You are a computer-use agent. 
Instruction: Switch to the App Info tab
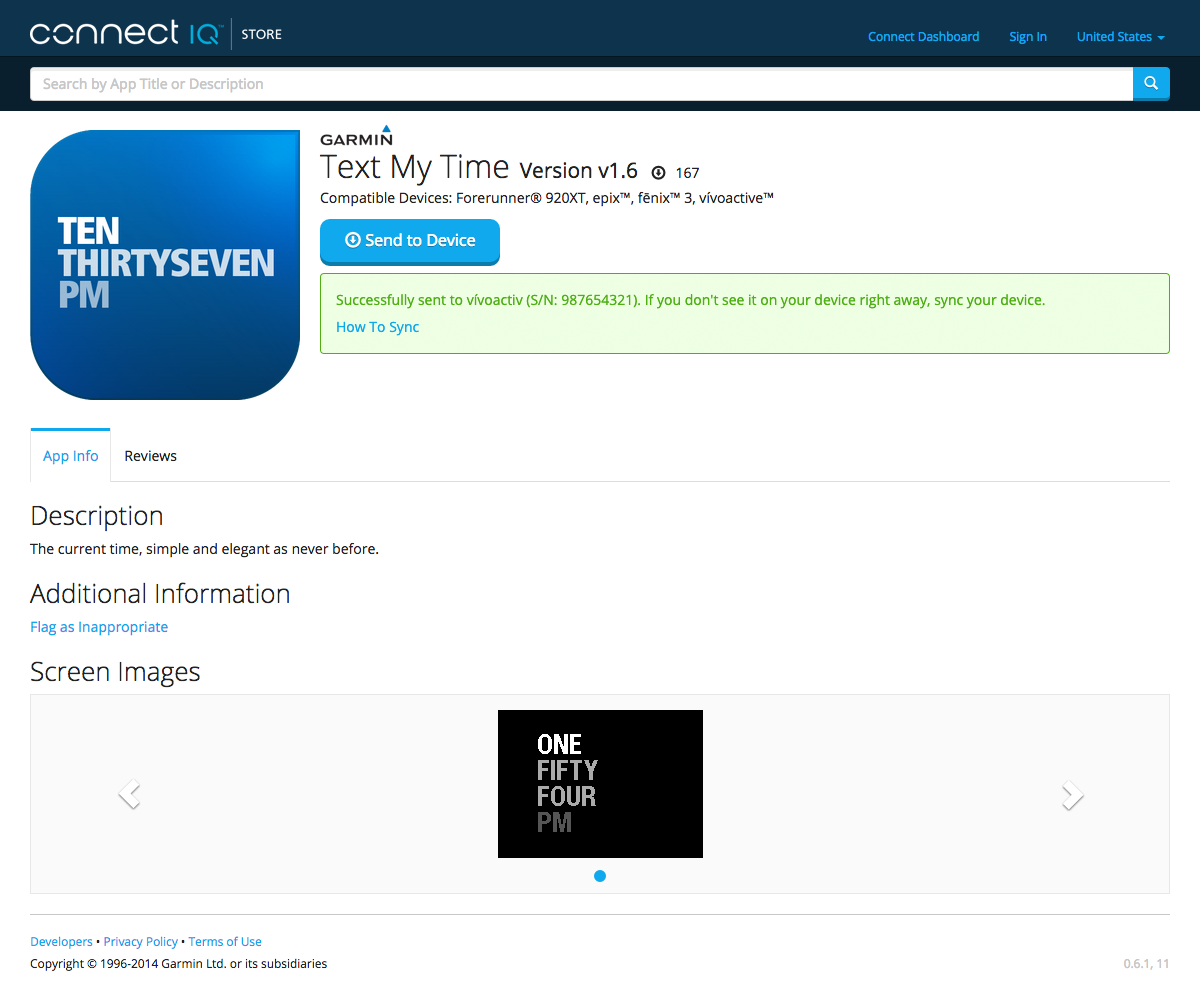[x=70, y=456]
